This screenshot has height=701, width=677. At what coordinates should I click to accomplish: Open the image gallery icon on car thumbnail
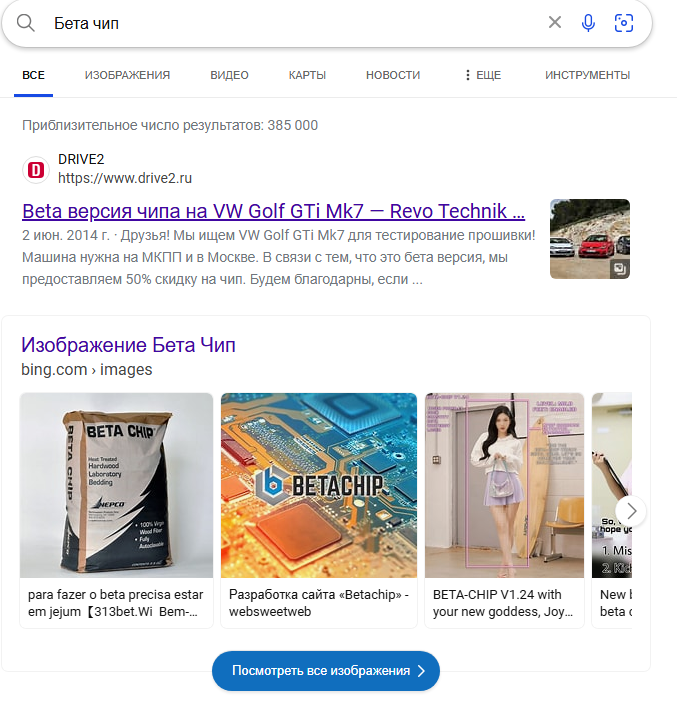[620, 269]
